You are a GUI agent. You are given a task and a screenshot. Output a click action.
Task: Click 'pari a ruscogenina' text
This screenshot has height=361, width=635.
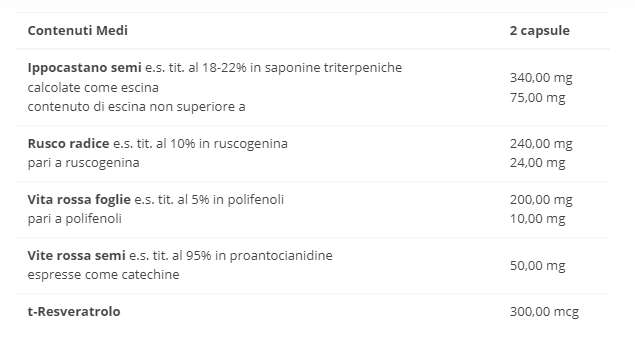(x=83, y=163)
